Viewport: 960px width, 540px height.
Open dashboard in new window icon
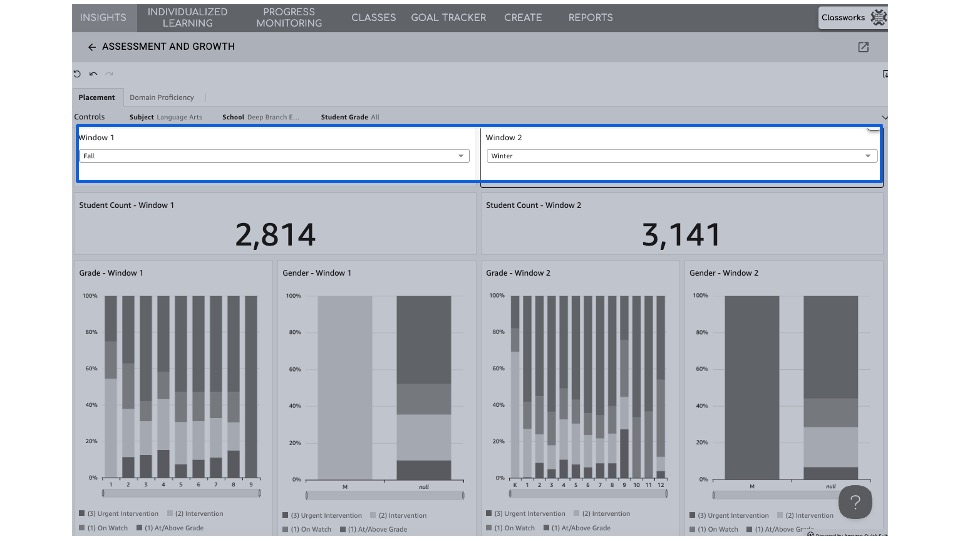(863, 47)
